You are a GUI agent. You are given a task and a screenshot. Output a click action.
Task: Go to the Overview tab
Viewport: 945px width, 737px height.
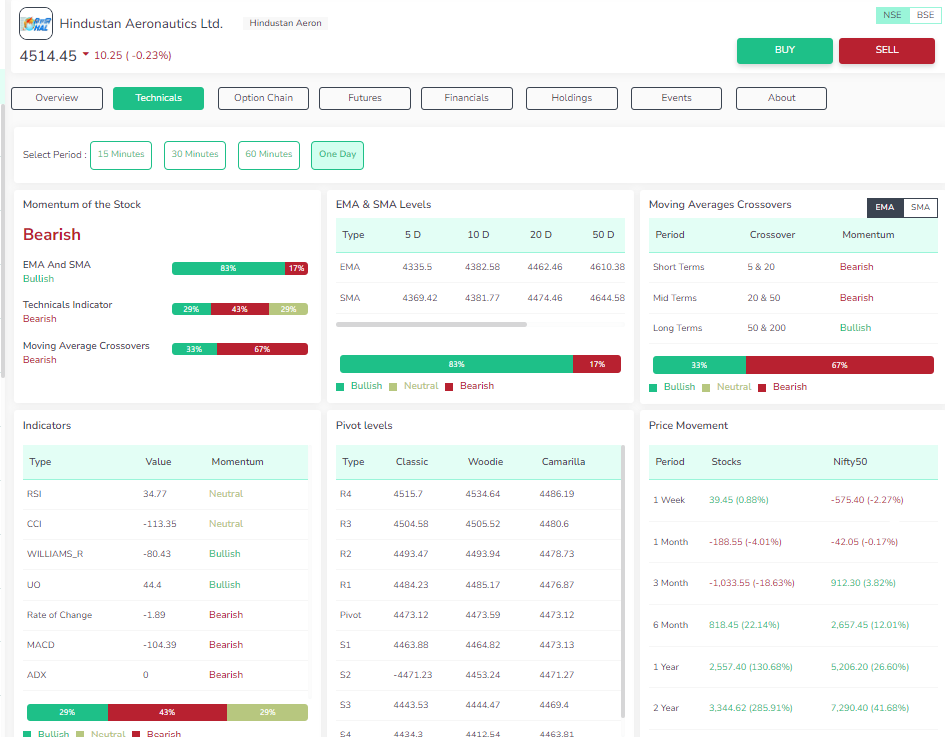pyautogui.click(x=57, y=98)
